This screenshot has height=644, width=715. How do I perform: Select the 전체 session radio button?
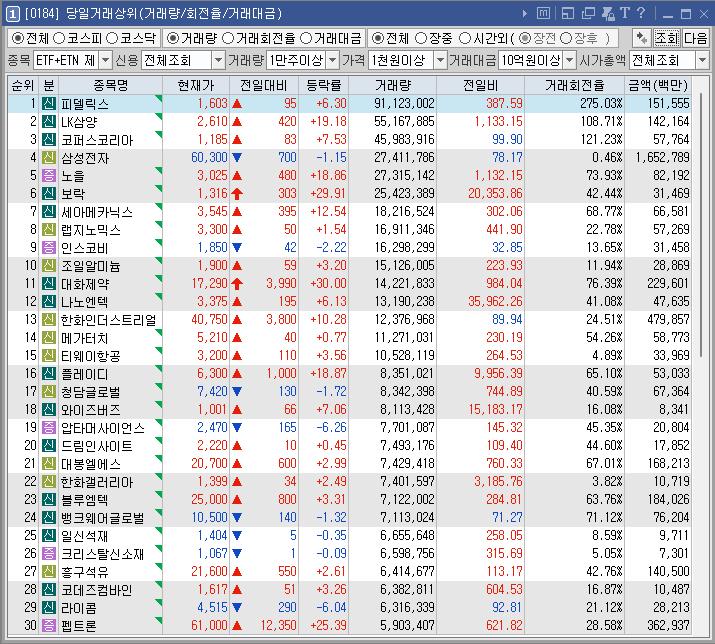pos(377,38)
